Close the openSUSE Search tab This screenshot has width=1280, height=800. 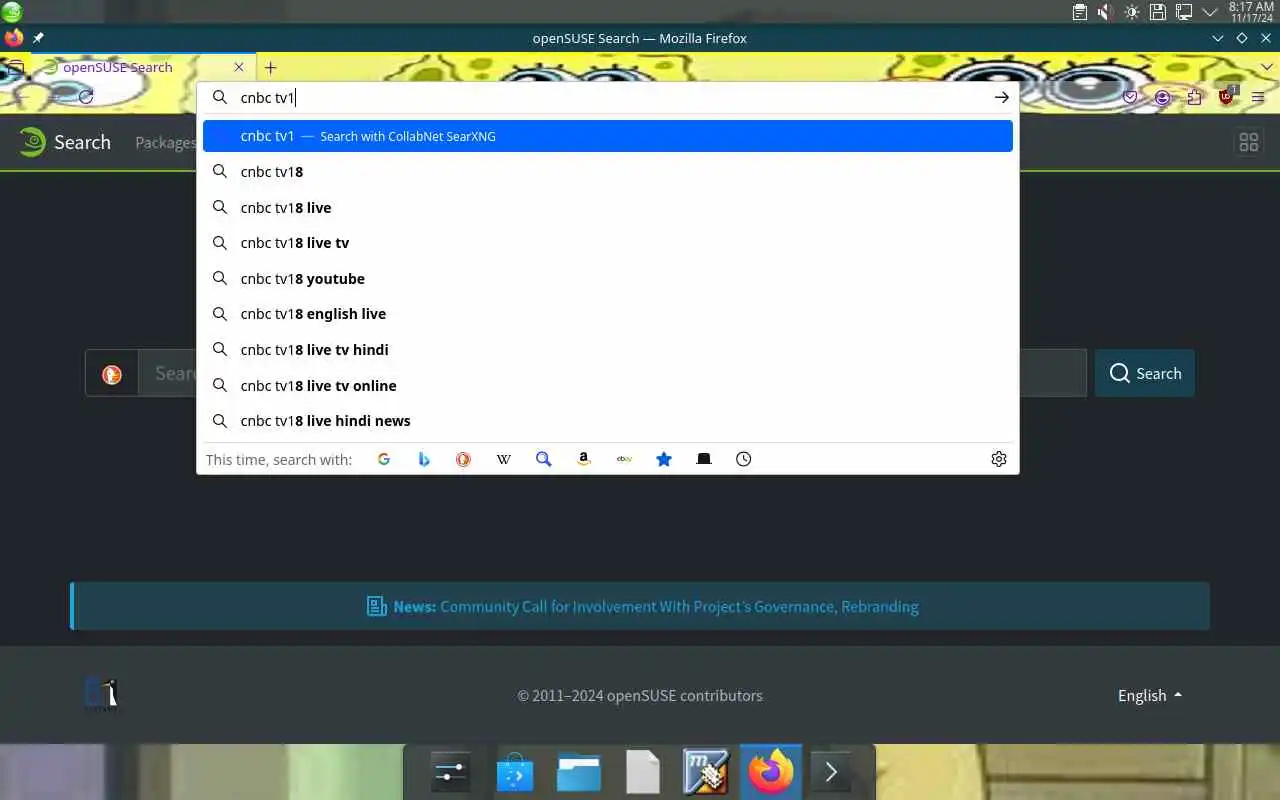(238, 67)
